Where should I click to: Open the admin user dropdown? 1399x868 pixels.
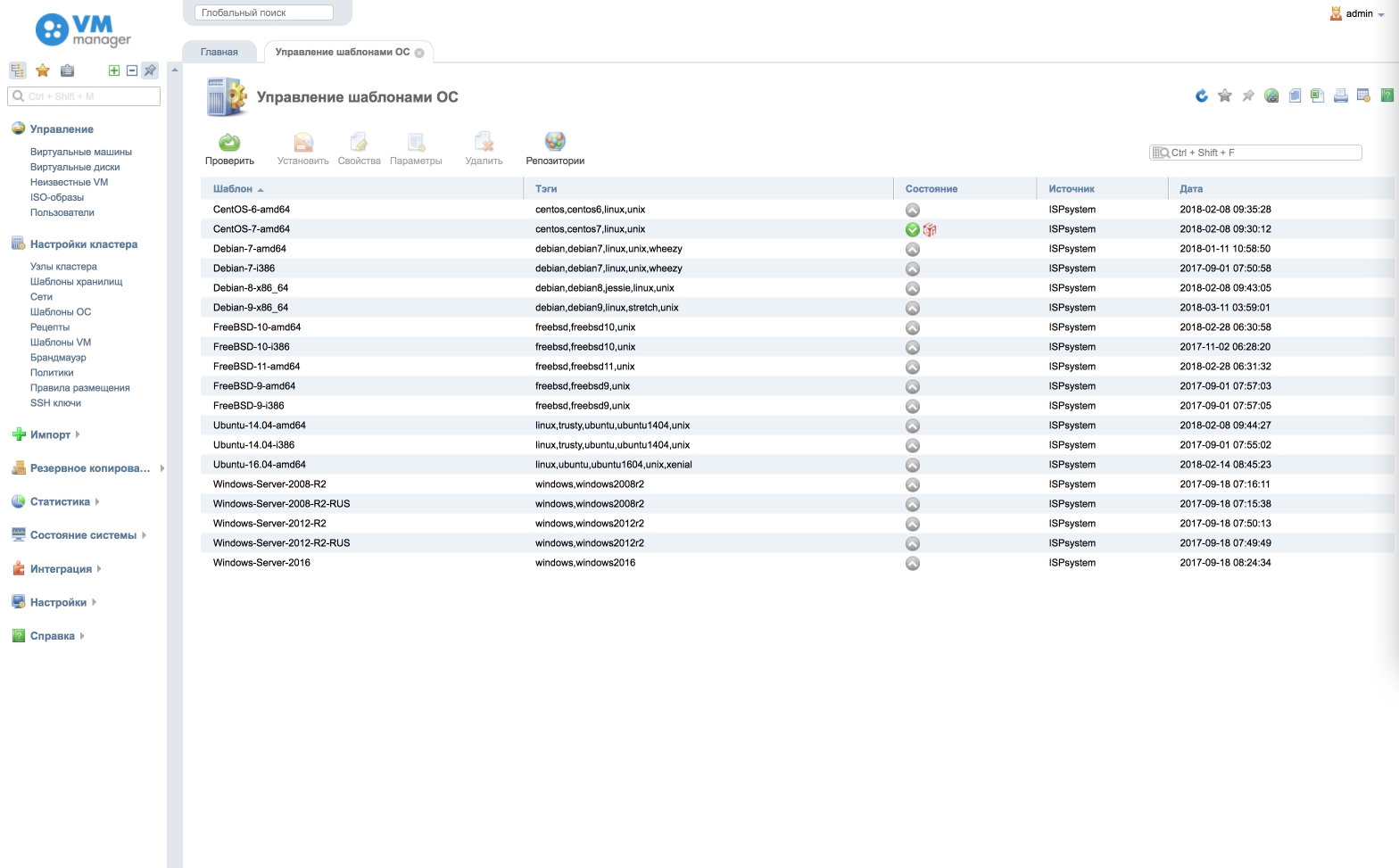click(1359, 13)
